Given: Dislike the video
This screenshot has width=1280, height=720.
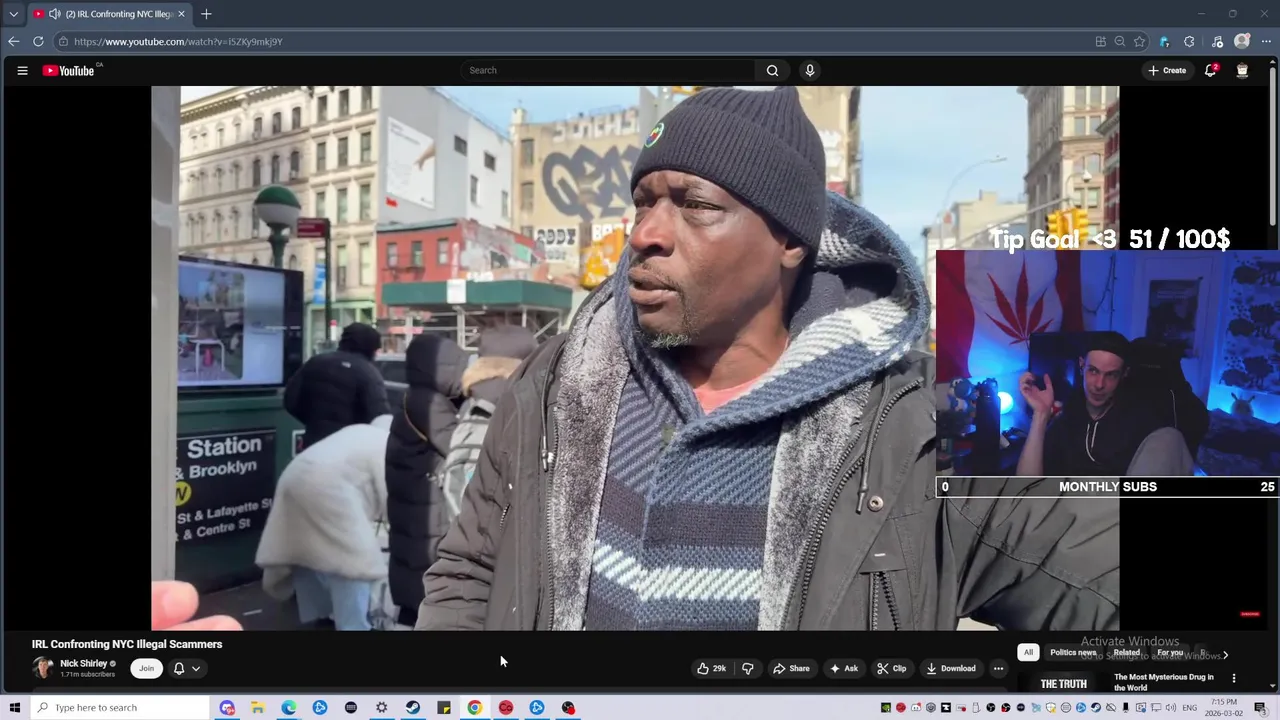Looking at the screenshot, I should pos(747,668).
